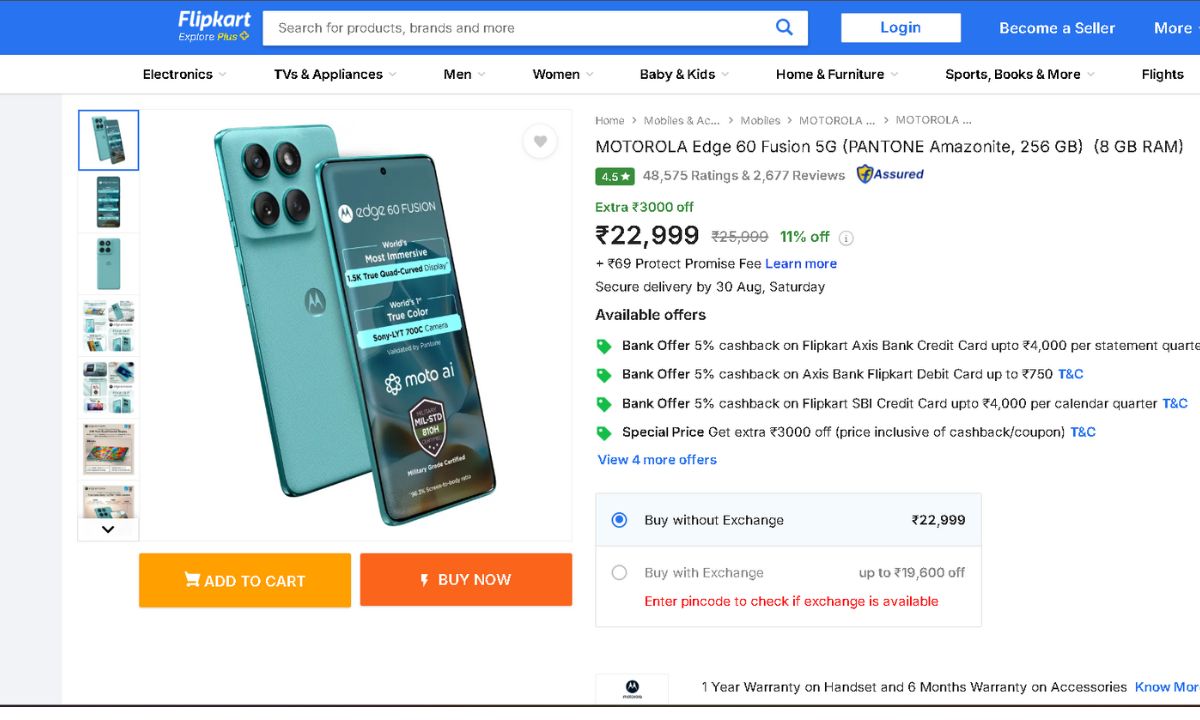The width and height of the screenshot is (1200, 720).
Task: Select the third product thumbnail showing phone back
Action: click(x=108, y=264)
